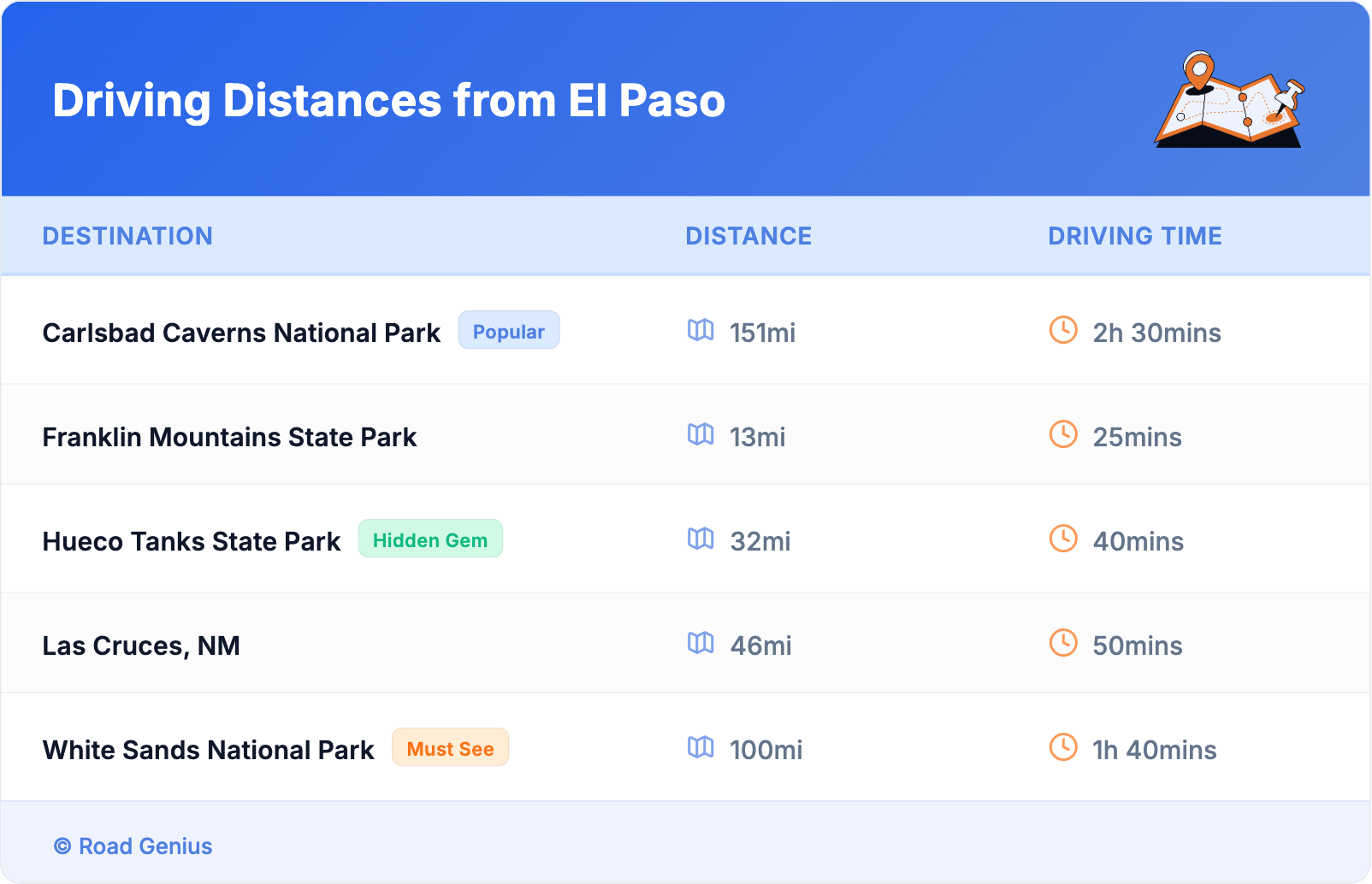
Task: Click the clock icon beside 1h 40mins
Action: pos(1063,748)
